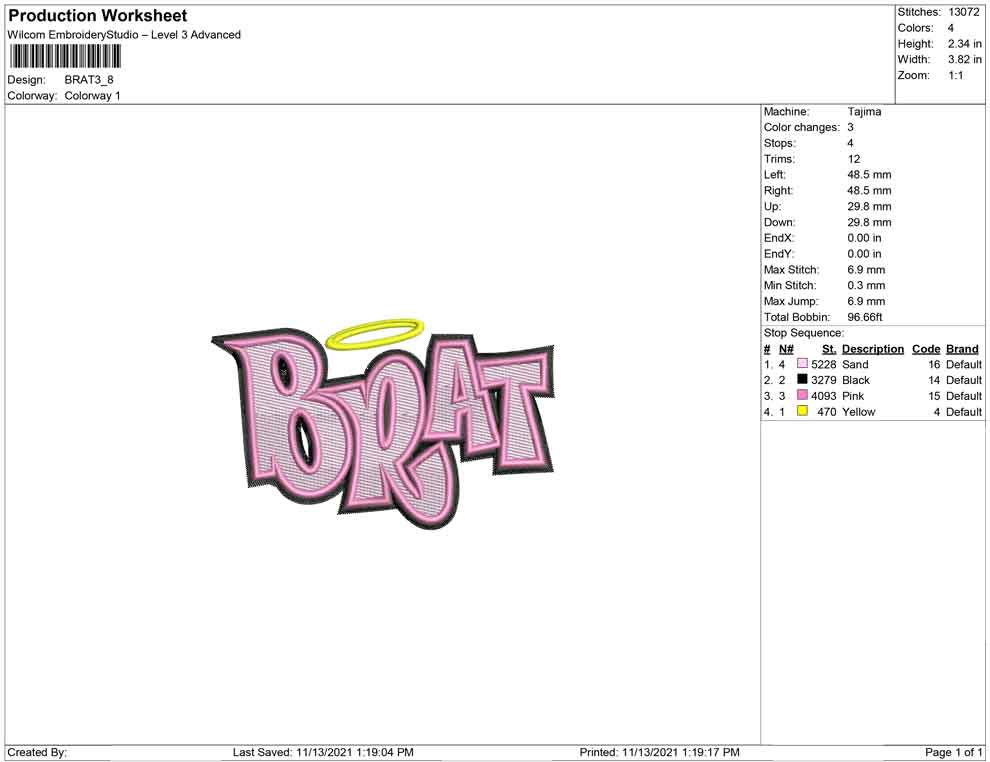Click stitch count 4093 in Pink row
990x762 pixels.
(x=823, y=396)
